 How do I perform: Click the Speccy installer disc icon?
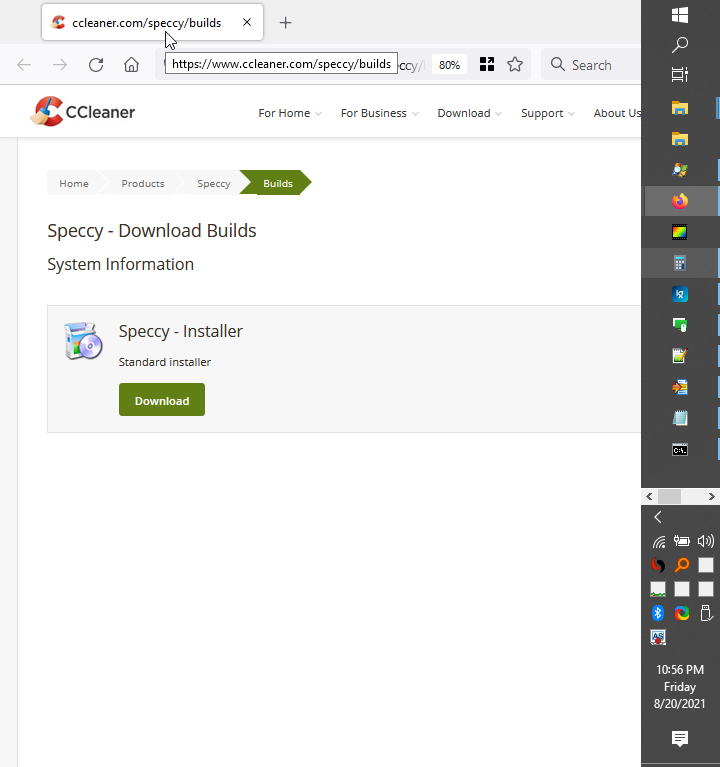[83, 341]
